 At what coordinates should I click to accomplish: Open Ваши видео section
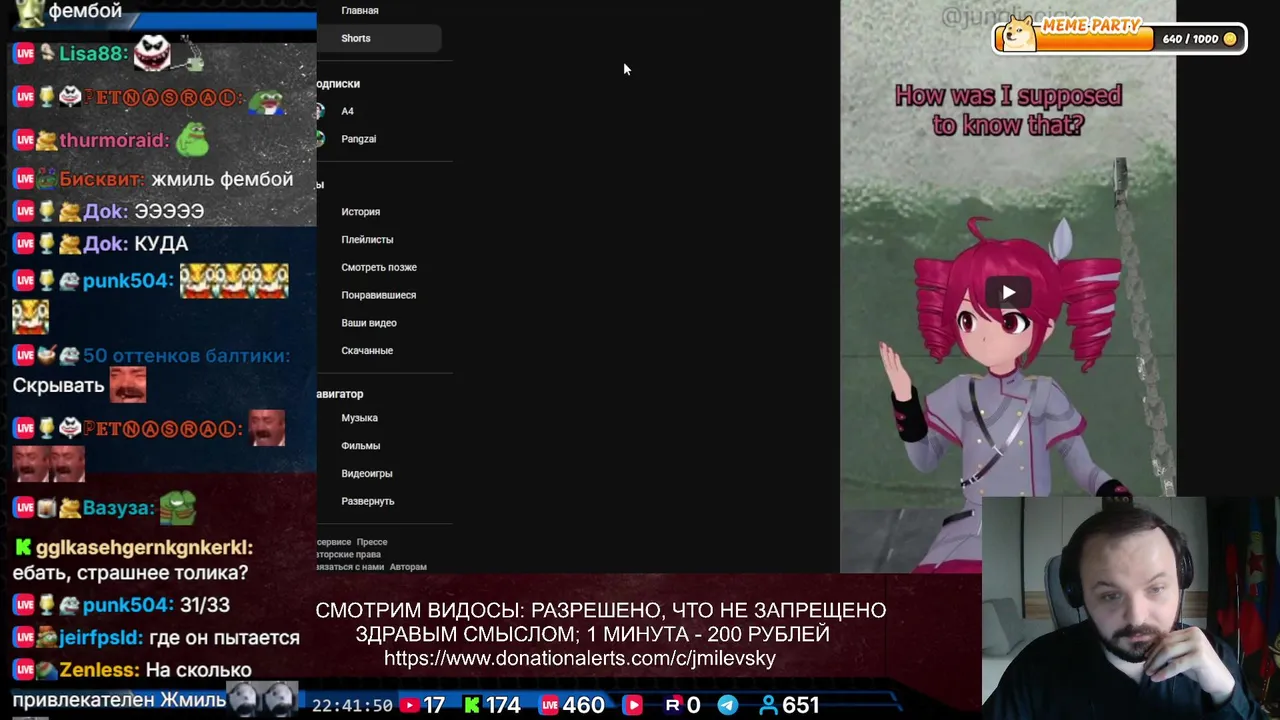point(369,323)
